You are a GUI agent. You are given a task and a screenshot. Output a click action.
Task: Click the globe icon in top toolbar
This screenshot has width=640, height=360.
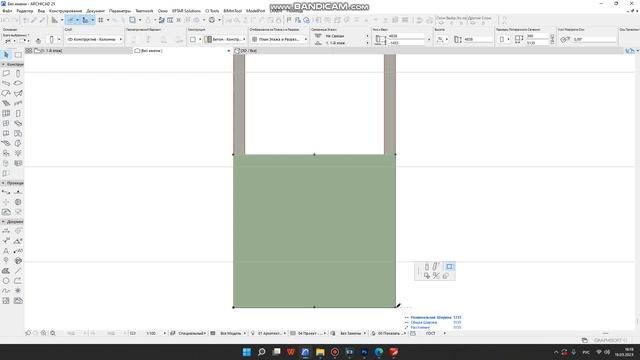point(212,20)
